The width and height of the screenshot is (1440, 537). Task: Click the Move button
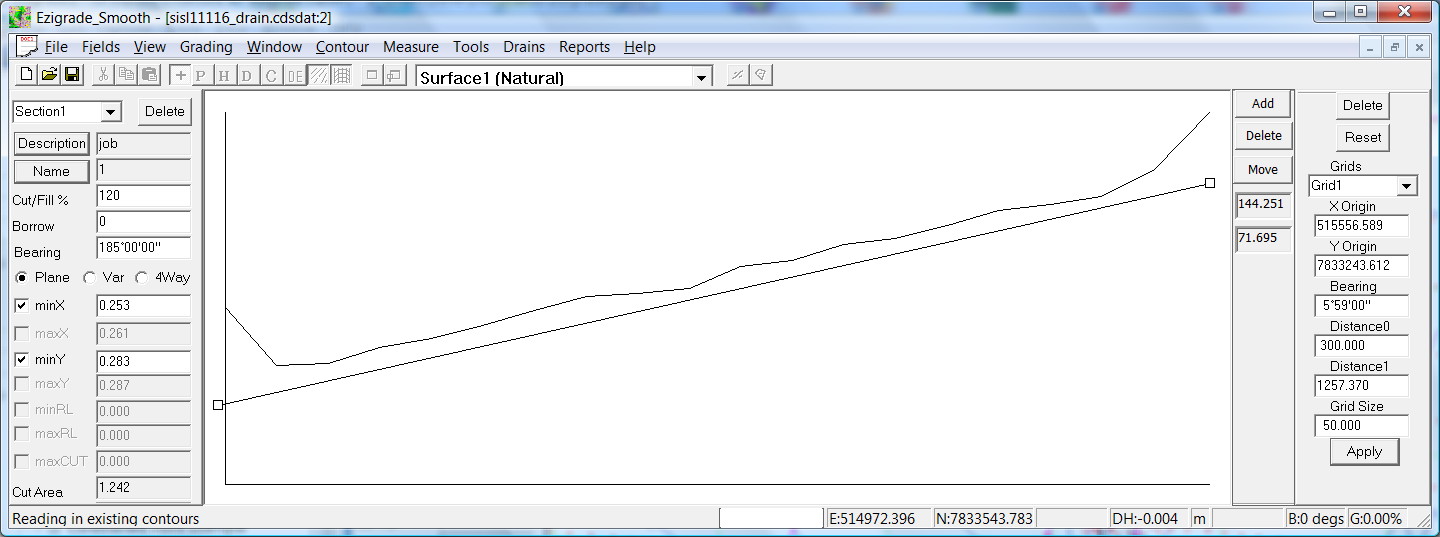[x=1263, y=169]
